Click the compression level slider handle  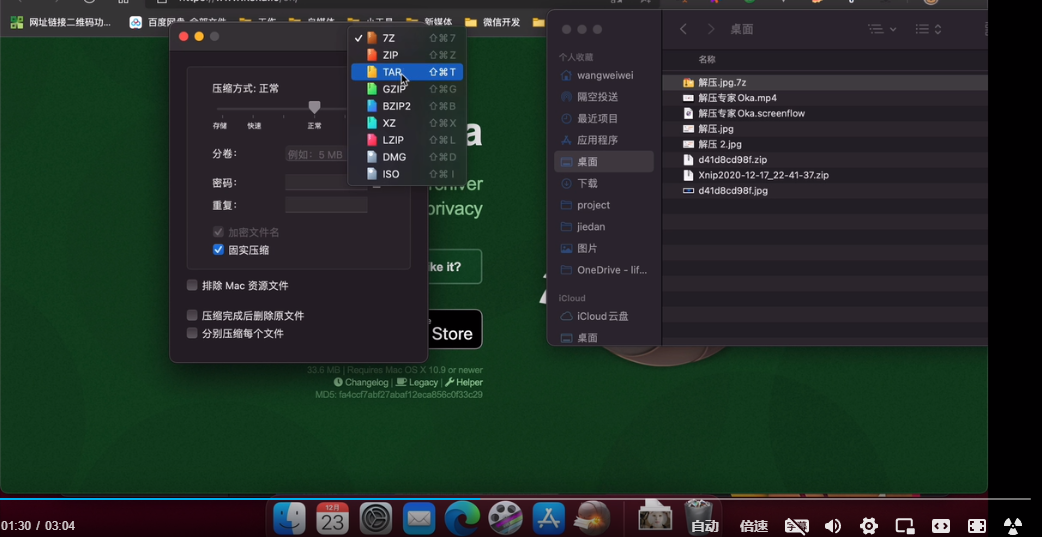click(x=314, y=107)
